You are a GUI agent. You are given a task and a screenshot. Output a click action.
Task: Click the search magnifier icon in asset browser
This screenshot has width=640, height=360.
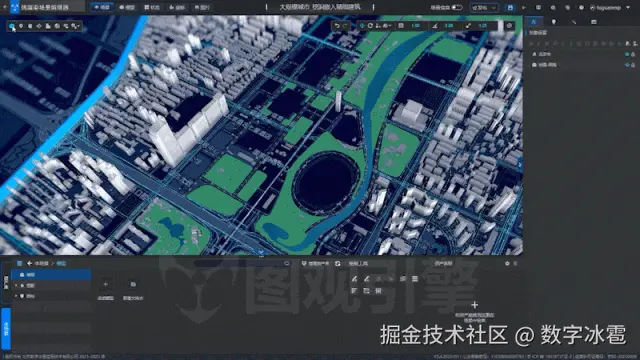click(x=287, y=264)
